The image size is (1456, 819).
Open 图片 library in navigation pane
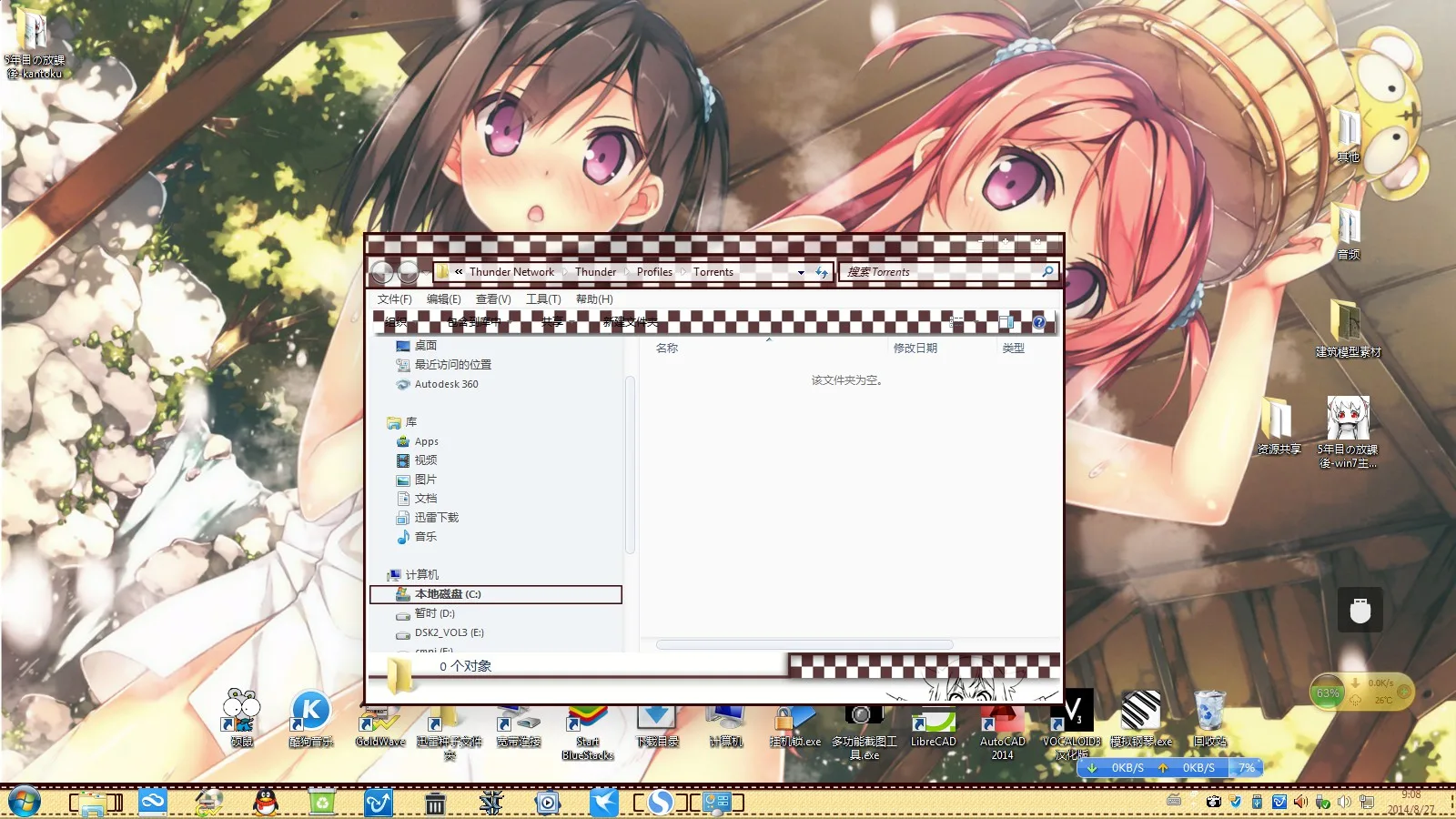tap(417, 480)
